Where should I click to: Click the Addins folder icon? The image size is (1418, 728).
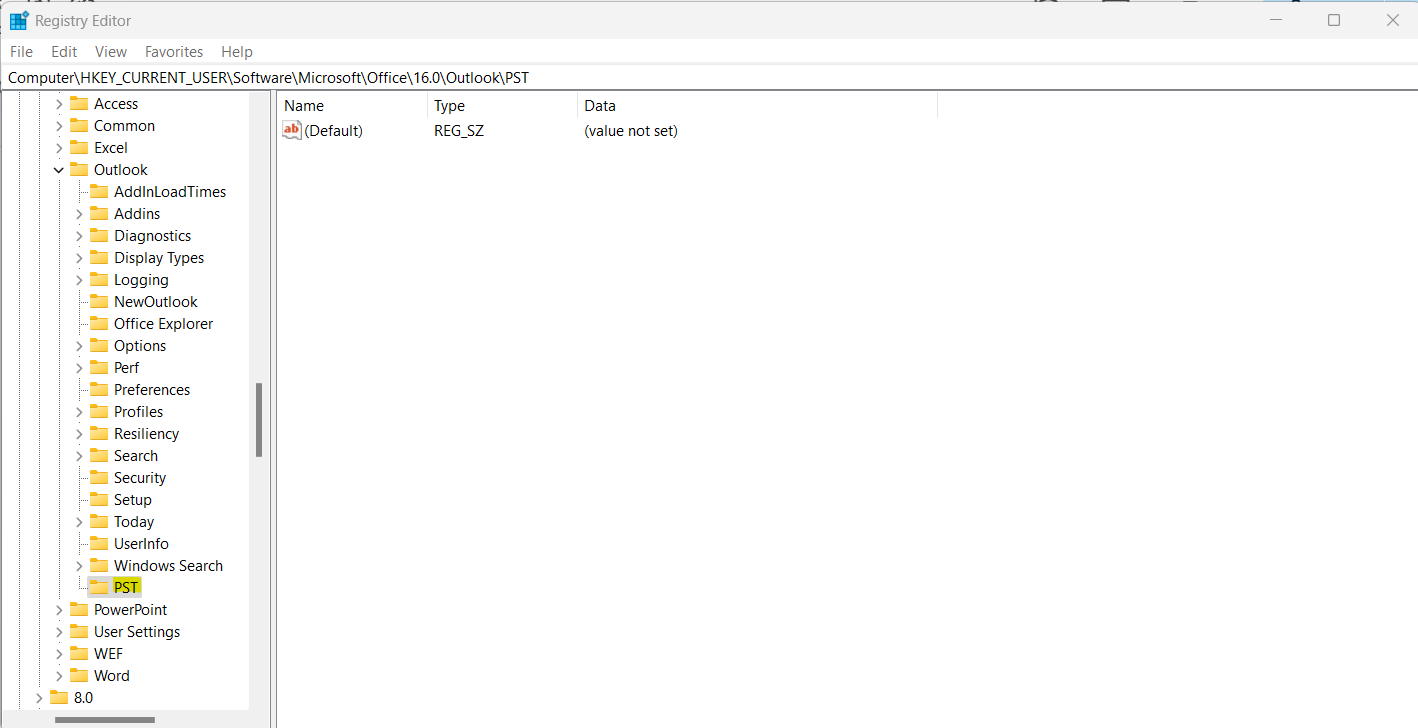[x=99, y=213]
